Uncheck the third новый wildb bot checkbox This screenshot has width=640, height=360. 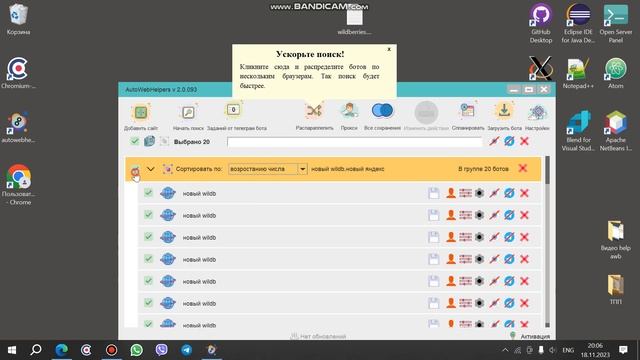148,237
